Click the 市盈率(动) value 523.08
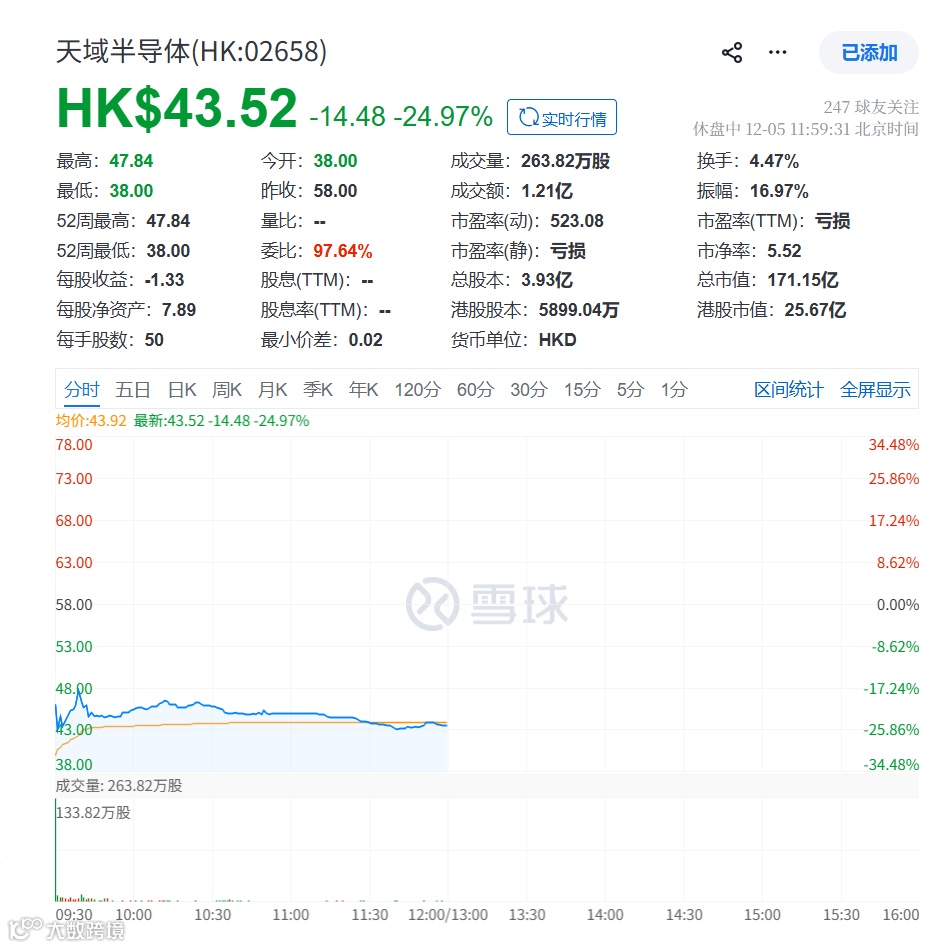Screen dimensions: 951x948 pyautogui.click(x=577, y=221)
